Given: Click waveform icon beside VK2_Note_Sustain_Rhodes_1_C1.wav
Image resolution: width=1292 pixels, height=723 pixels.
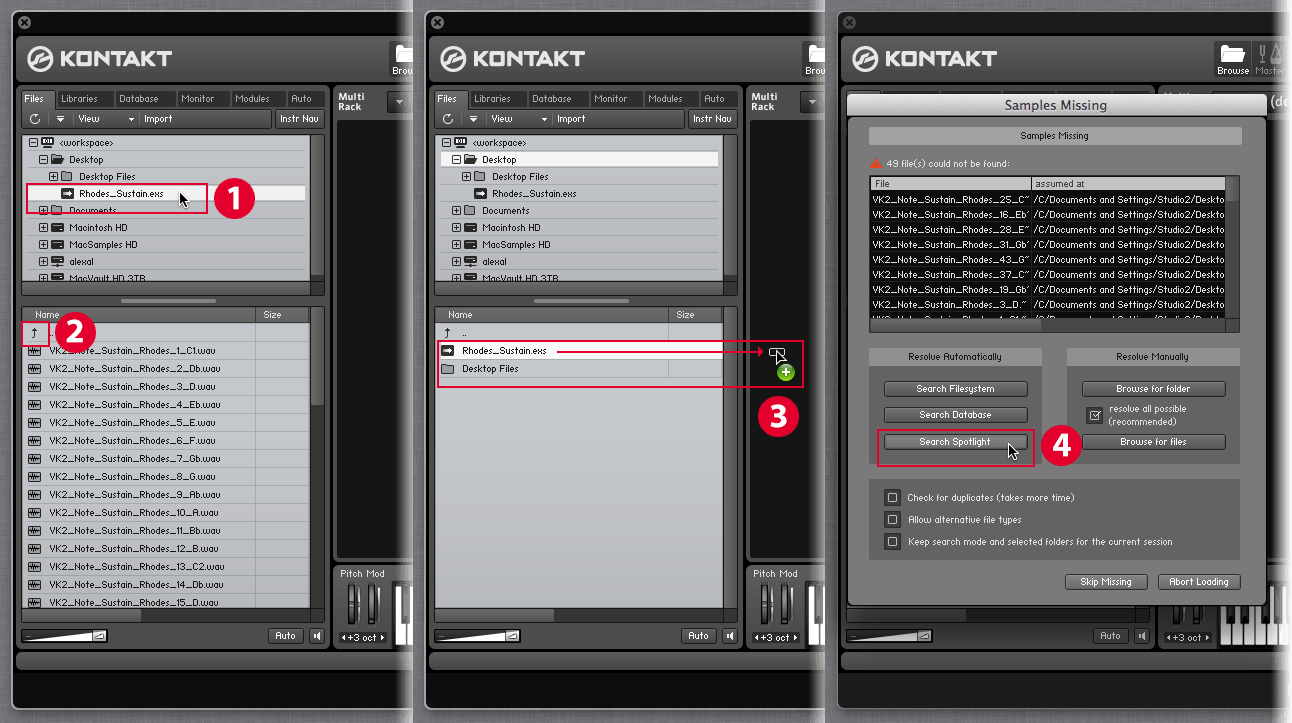Looking at the screenshot, I should 35,351.
